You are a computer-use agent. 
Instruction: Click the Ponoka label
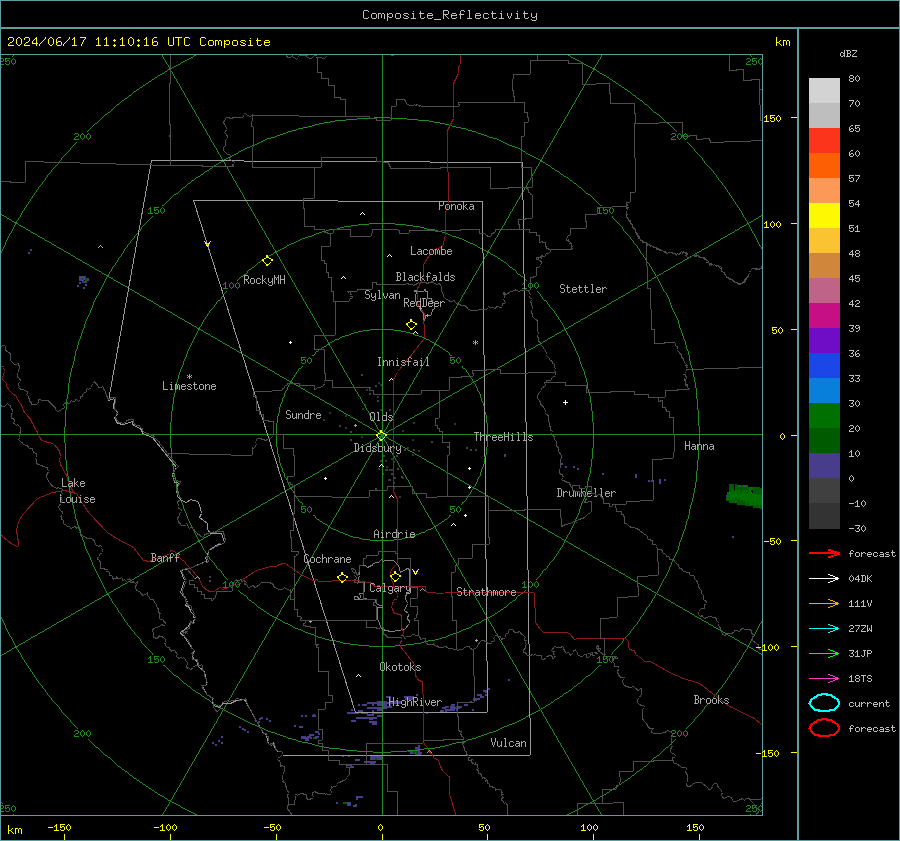456,206
